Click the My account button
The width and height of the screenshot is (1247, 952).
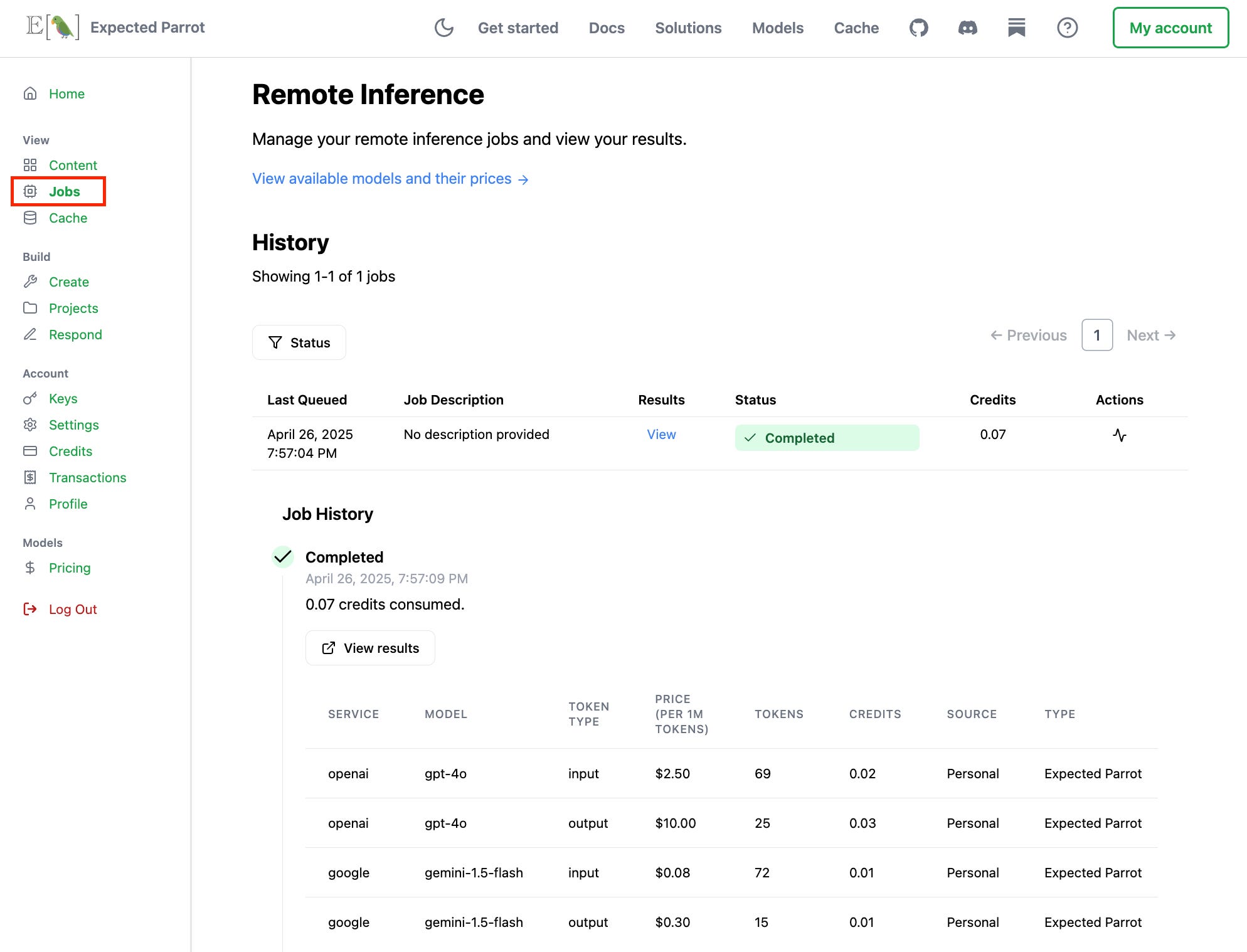(x=1170, y=28)
